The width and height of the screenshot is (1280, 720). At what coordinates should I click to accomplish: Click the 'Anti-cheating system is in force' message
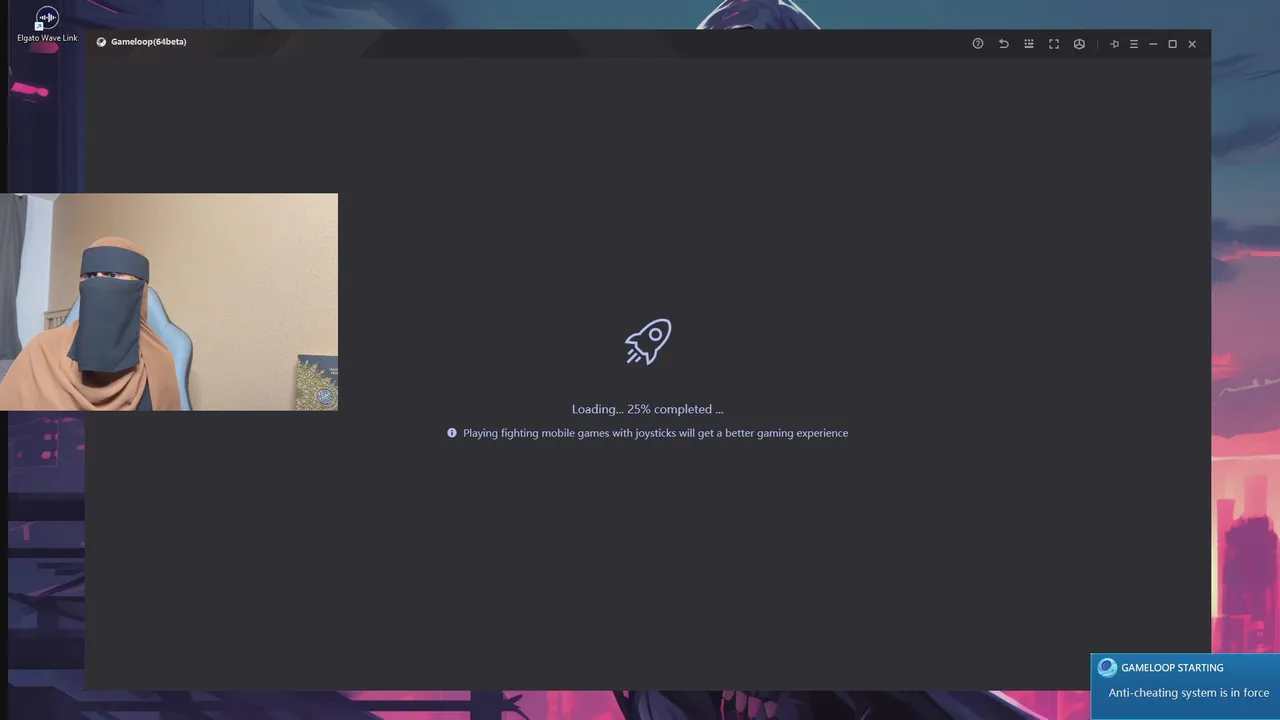1188,693
